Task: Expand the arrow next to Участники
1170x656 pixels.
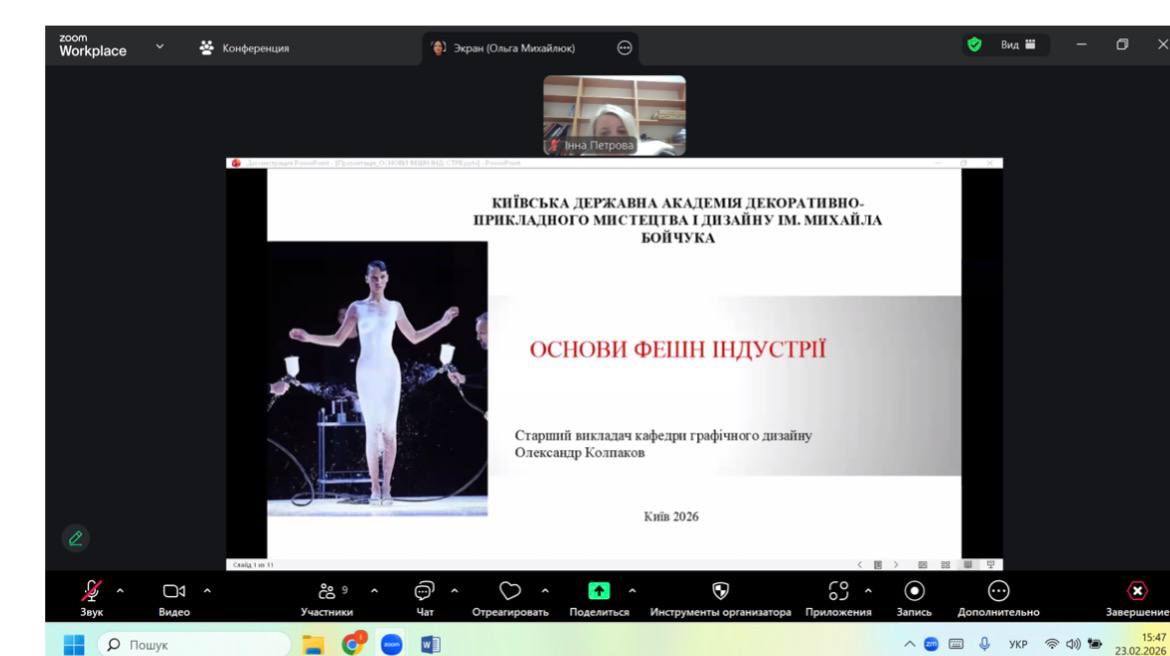Action: tap(375, 590)
